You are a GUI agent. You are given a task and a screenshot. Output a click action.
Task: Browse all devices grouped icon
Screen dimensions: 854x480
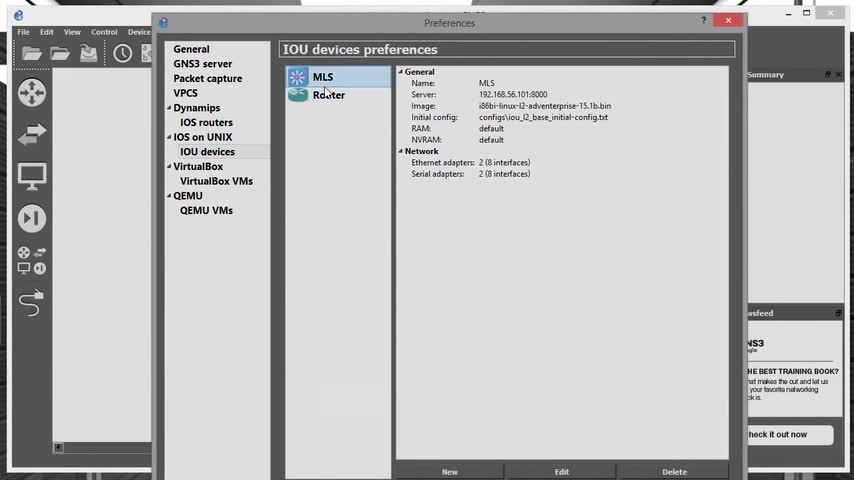(32, 260)
